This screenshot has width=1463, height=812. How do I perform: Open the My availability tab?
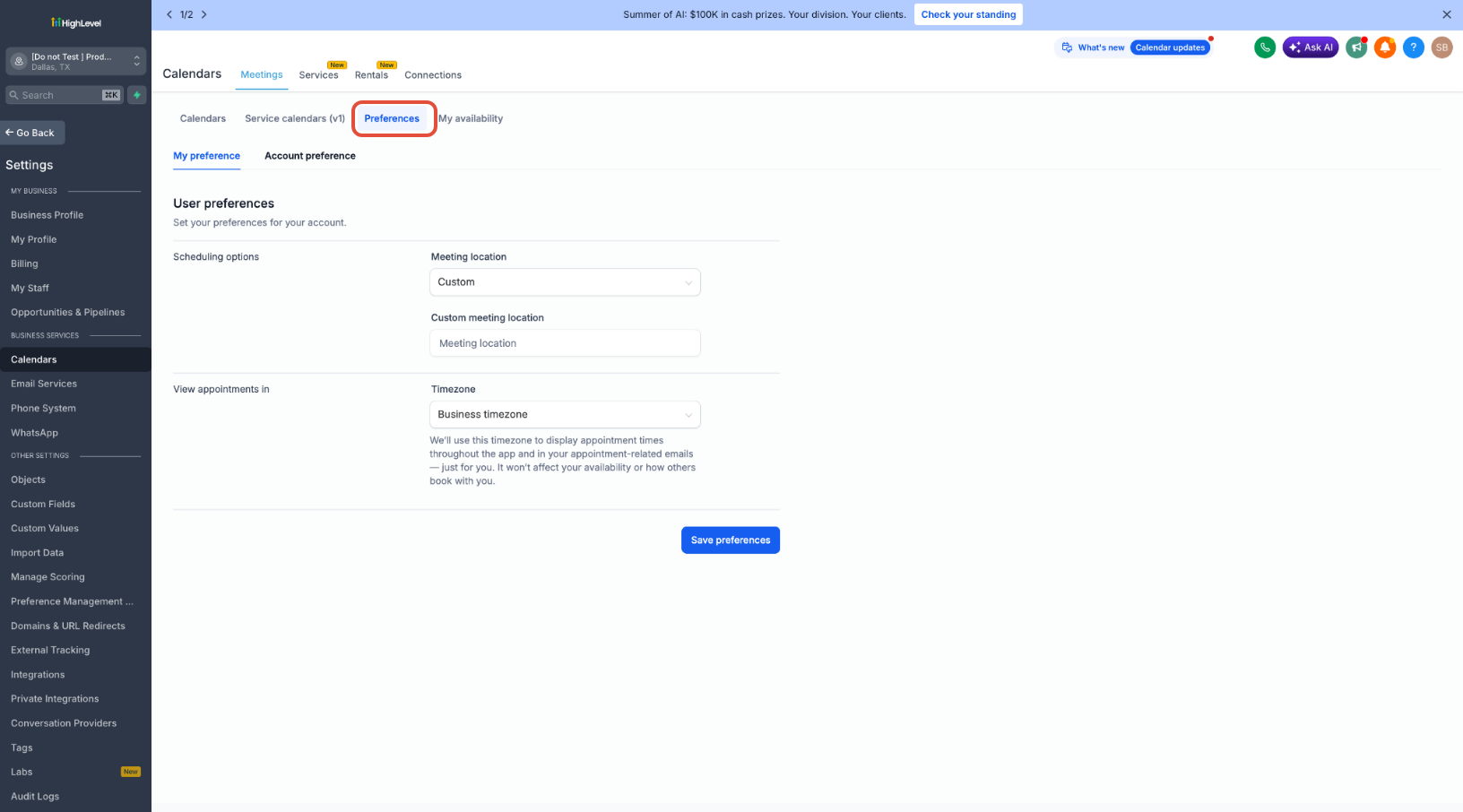click(471, 118)
